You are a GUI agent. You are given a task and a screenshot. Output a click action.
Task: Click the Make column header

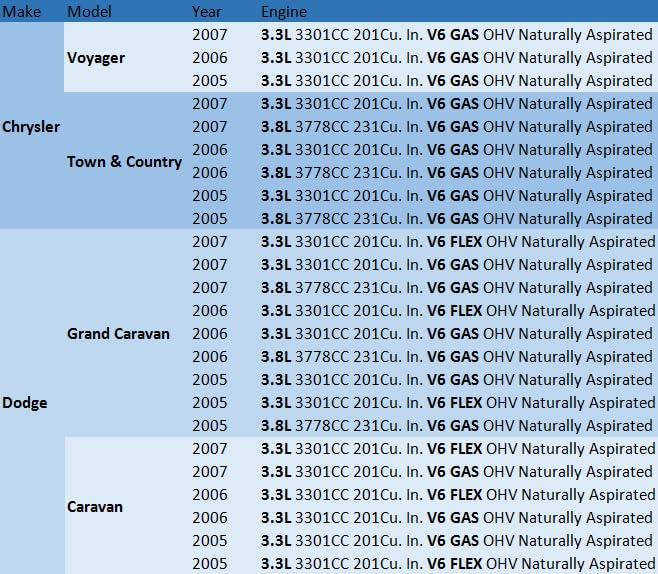[x=20, y=12]
